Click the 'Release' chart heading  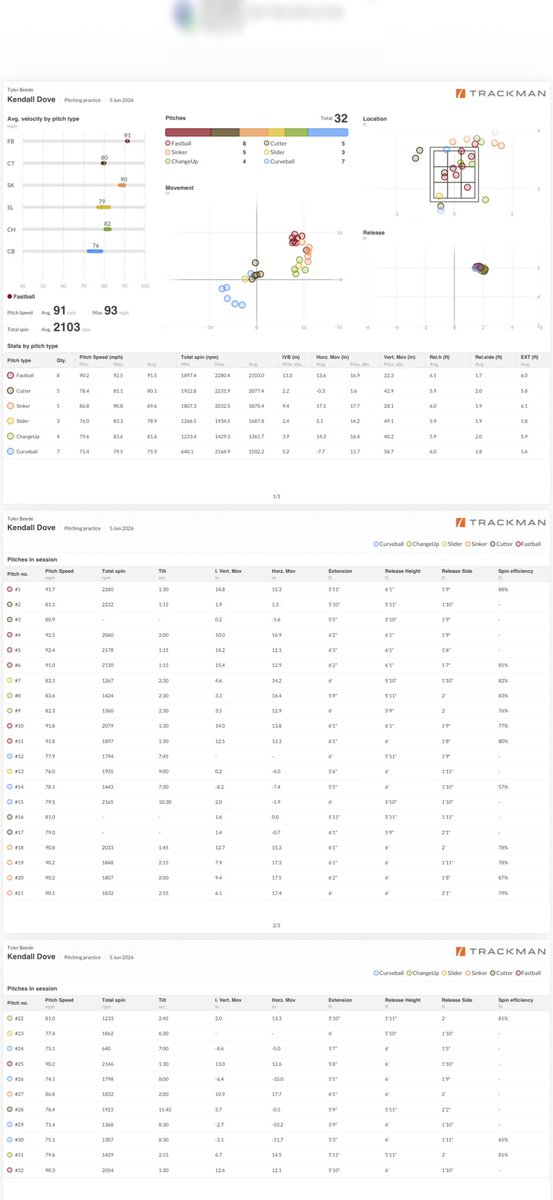374,232
